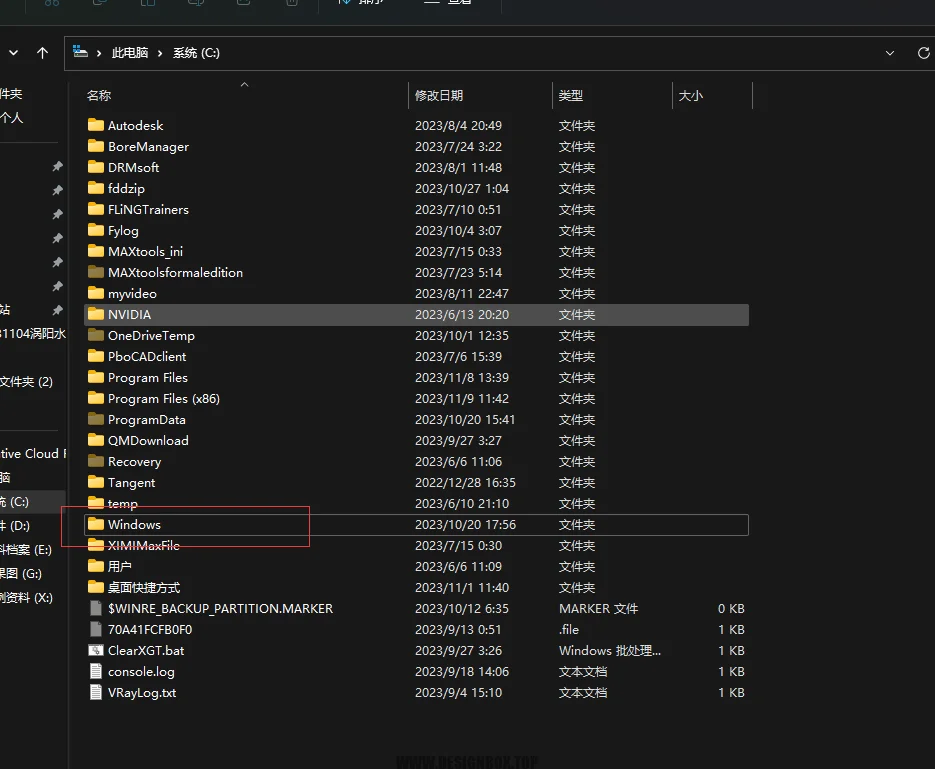
Task: Select the Program Files (x86) folder
Action: [163, 398]
